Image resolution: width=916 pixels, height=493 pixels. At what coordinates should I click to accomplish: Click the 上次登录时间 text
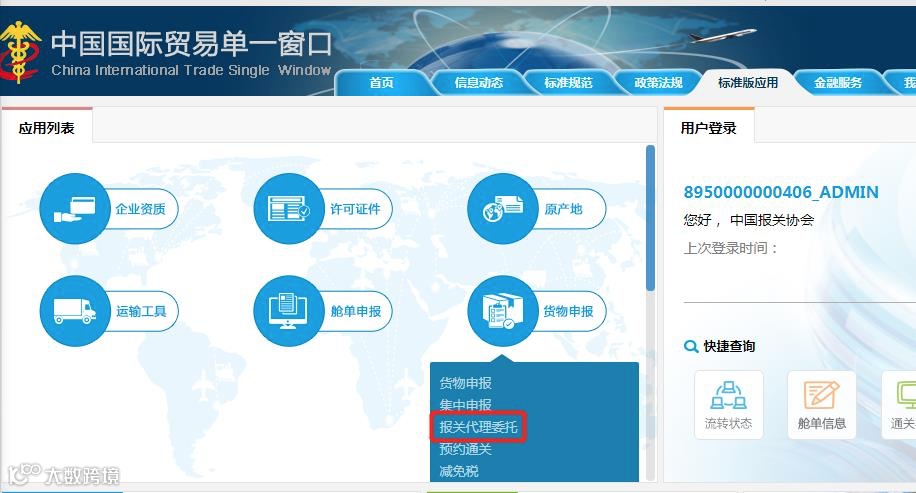(x=731, y=248)
